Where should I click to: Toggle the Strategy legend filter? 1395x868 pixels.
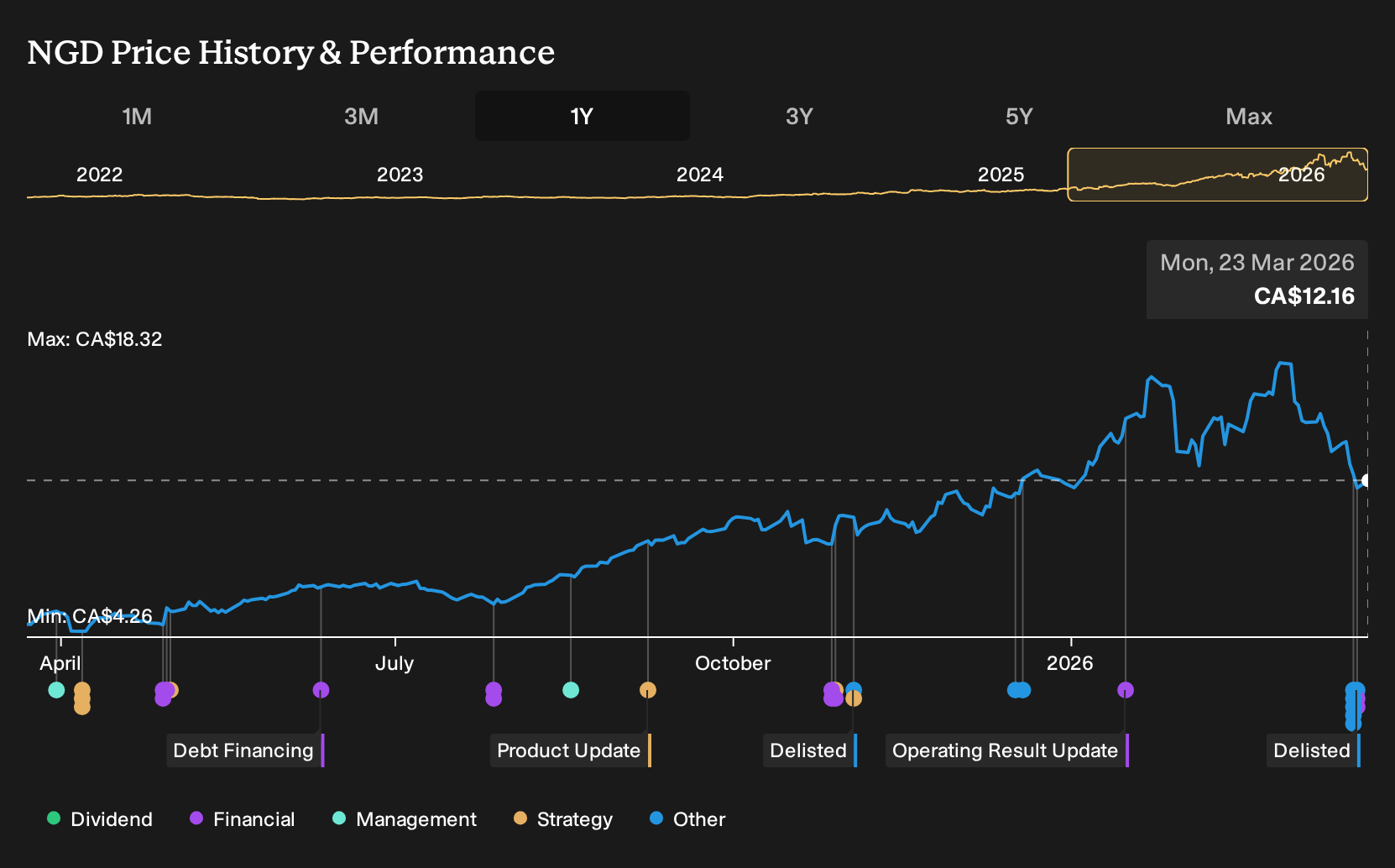tap(563, 819)
